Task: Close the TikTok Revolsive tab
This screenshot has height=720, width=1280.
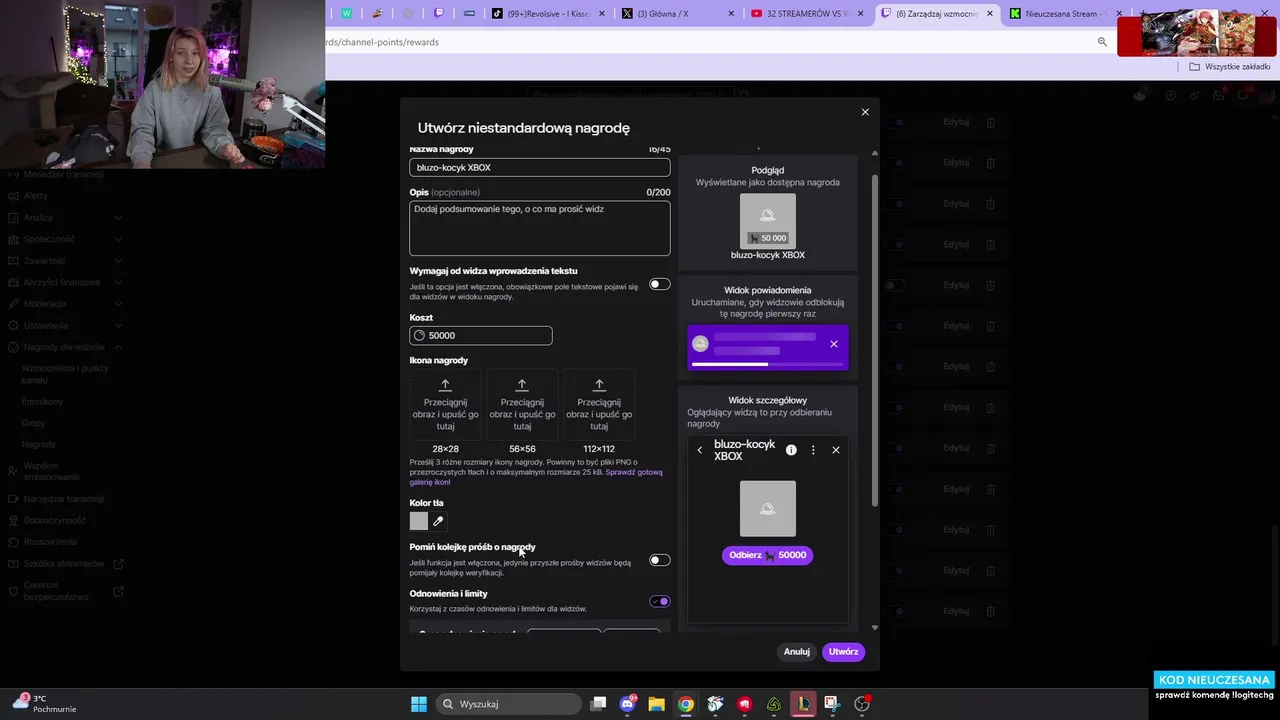Action: click(x=601, y=13)
